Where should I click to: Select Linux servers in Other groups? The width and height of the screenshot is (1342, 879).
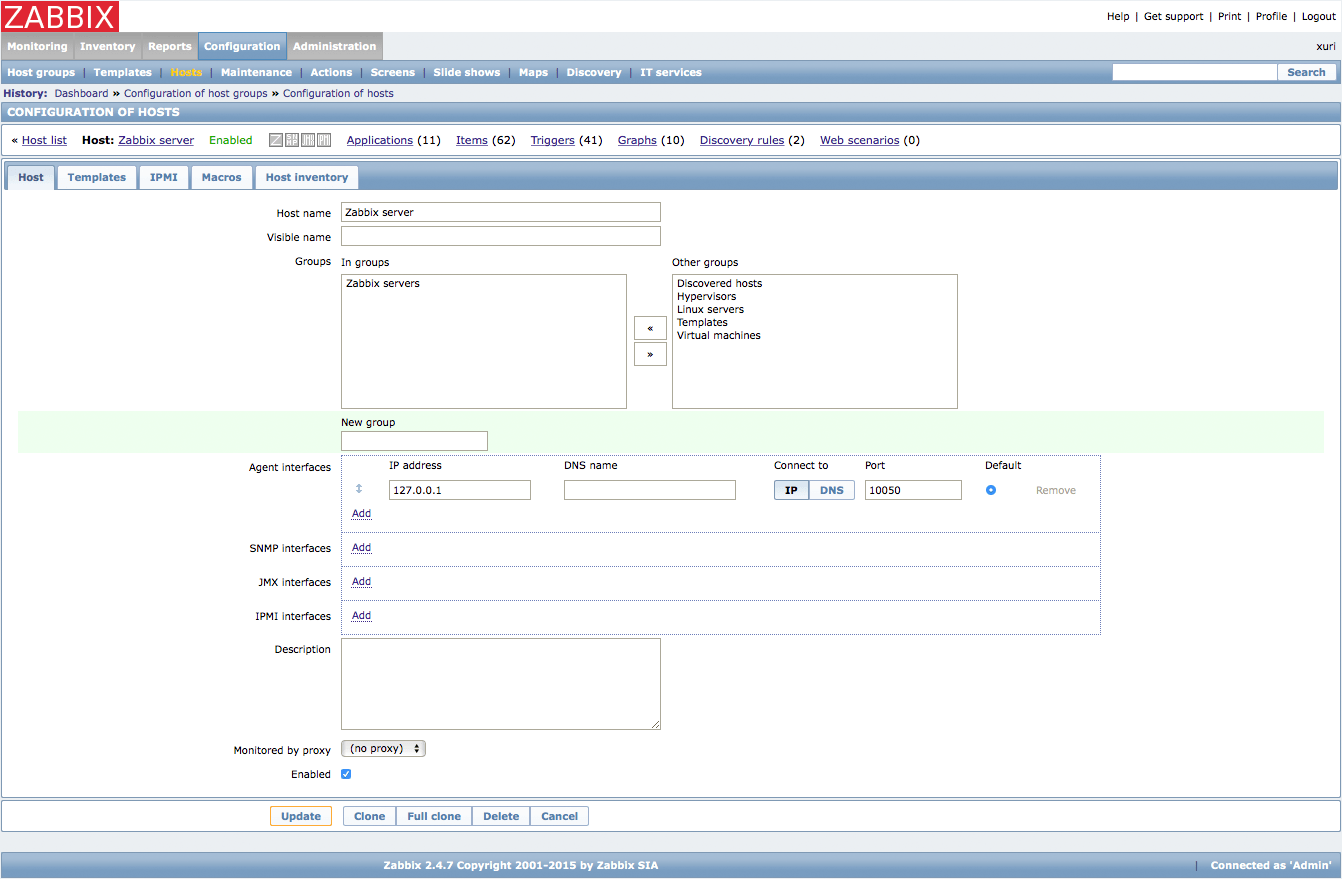(x=710, y=310)
